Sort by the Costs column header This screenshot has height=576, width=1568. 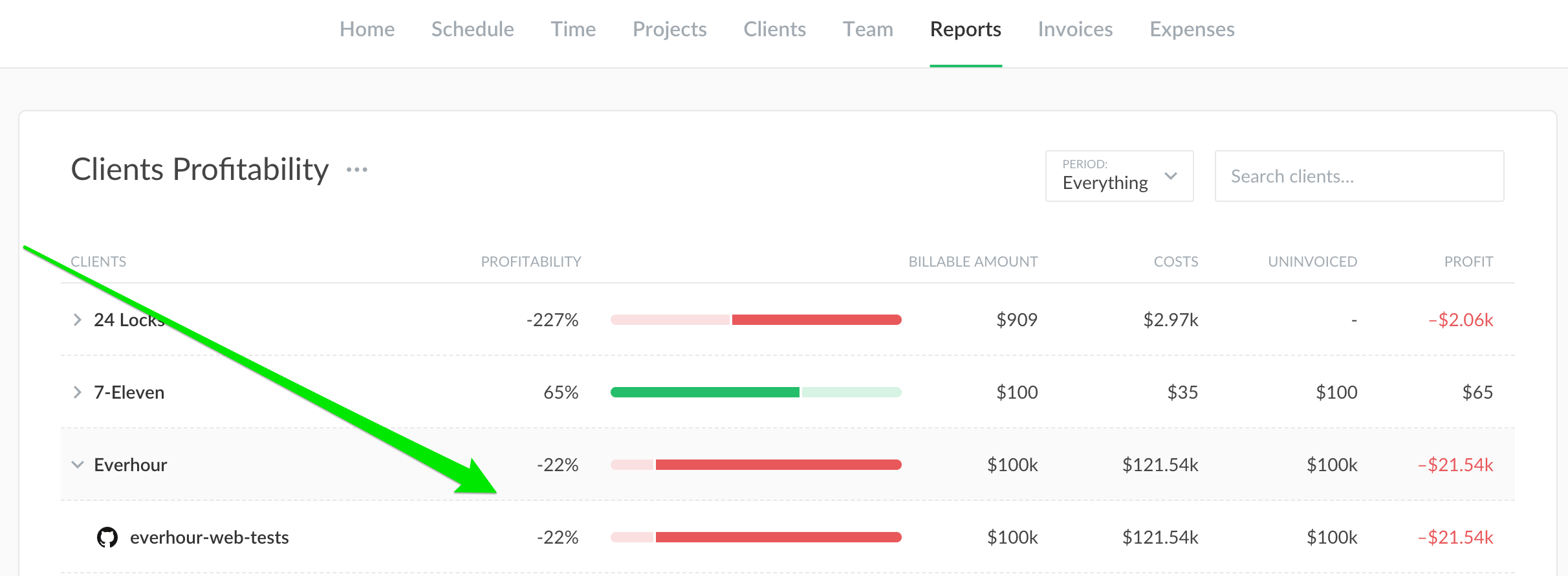click(1176, 261)
